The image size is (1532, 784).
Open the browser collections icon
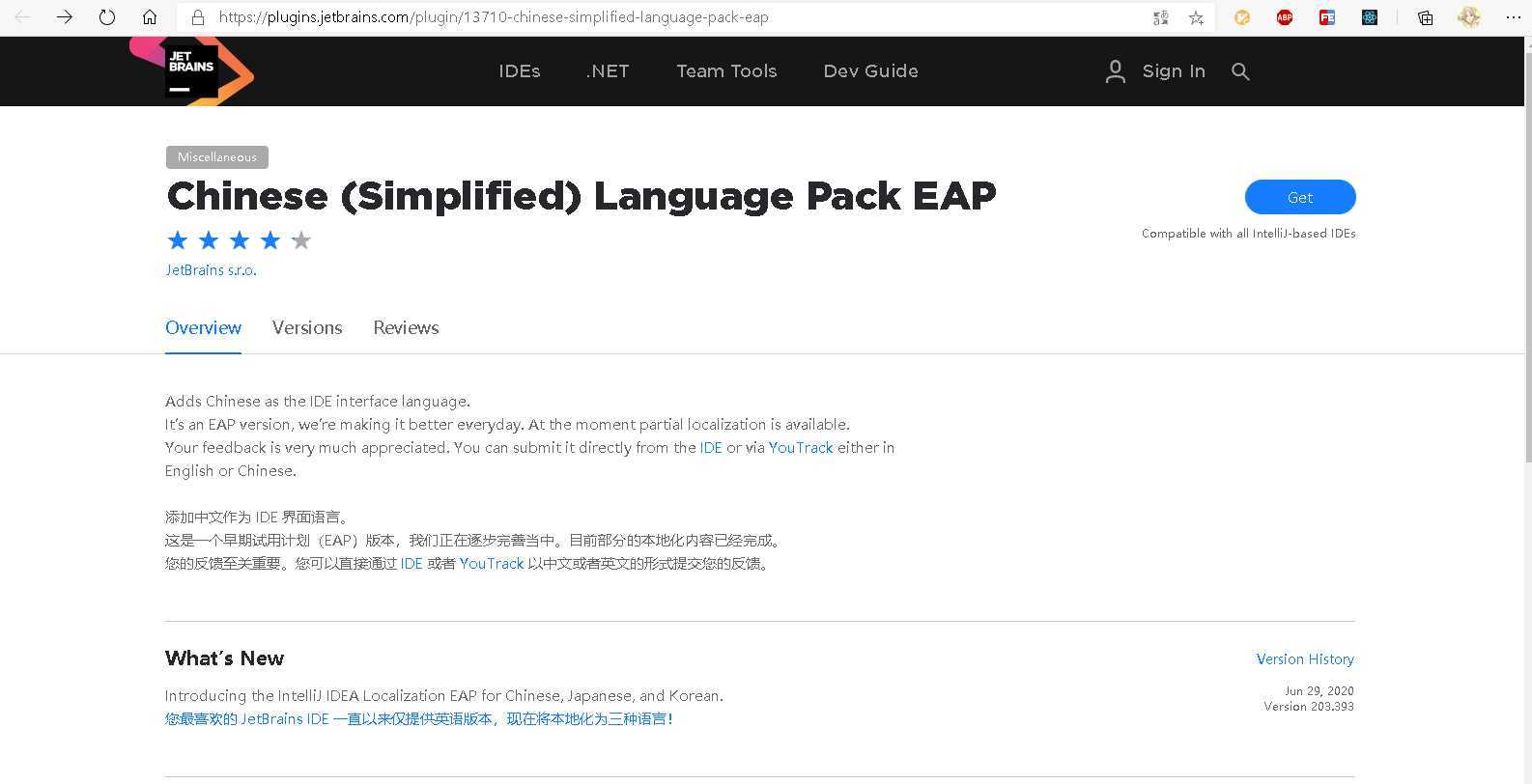(1425, 17)
